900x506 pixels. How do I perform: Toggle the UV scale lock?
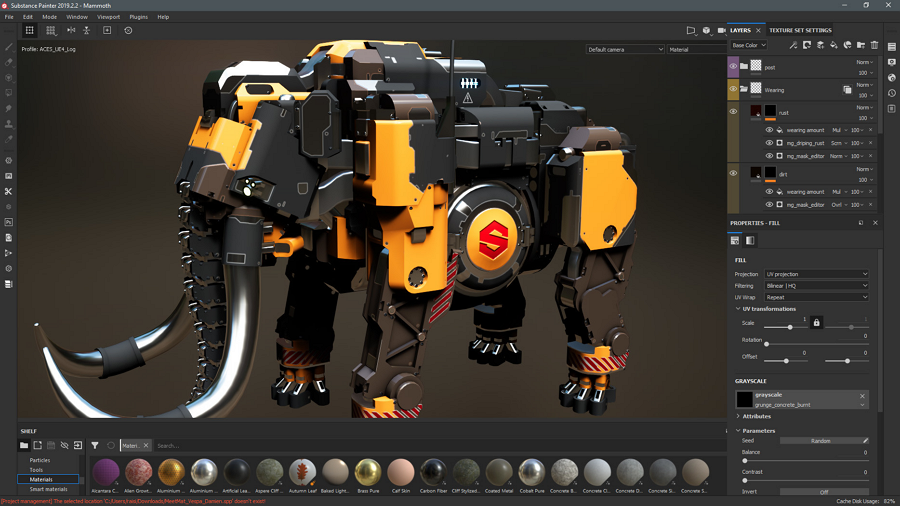pyautogui.click(x=816, y=323)
